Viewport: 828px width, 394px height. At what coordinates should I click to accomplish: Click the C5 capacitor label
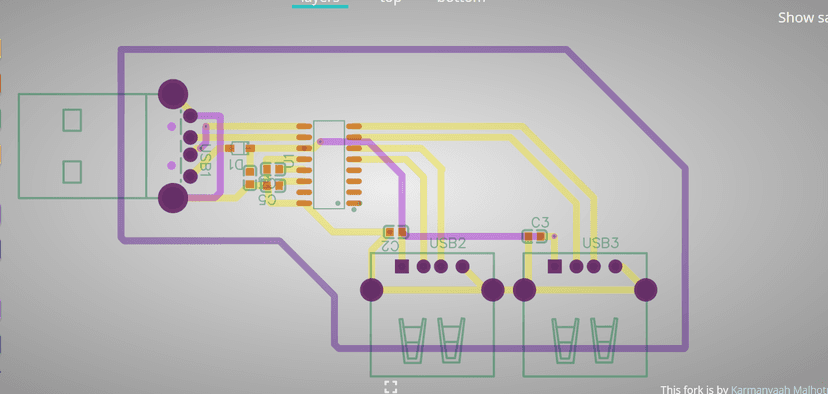(267, 199)
